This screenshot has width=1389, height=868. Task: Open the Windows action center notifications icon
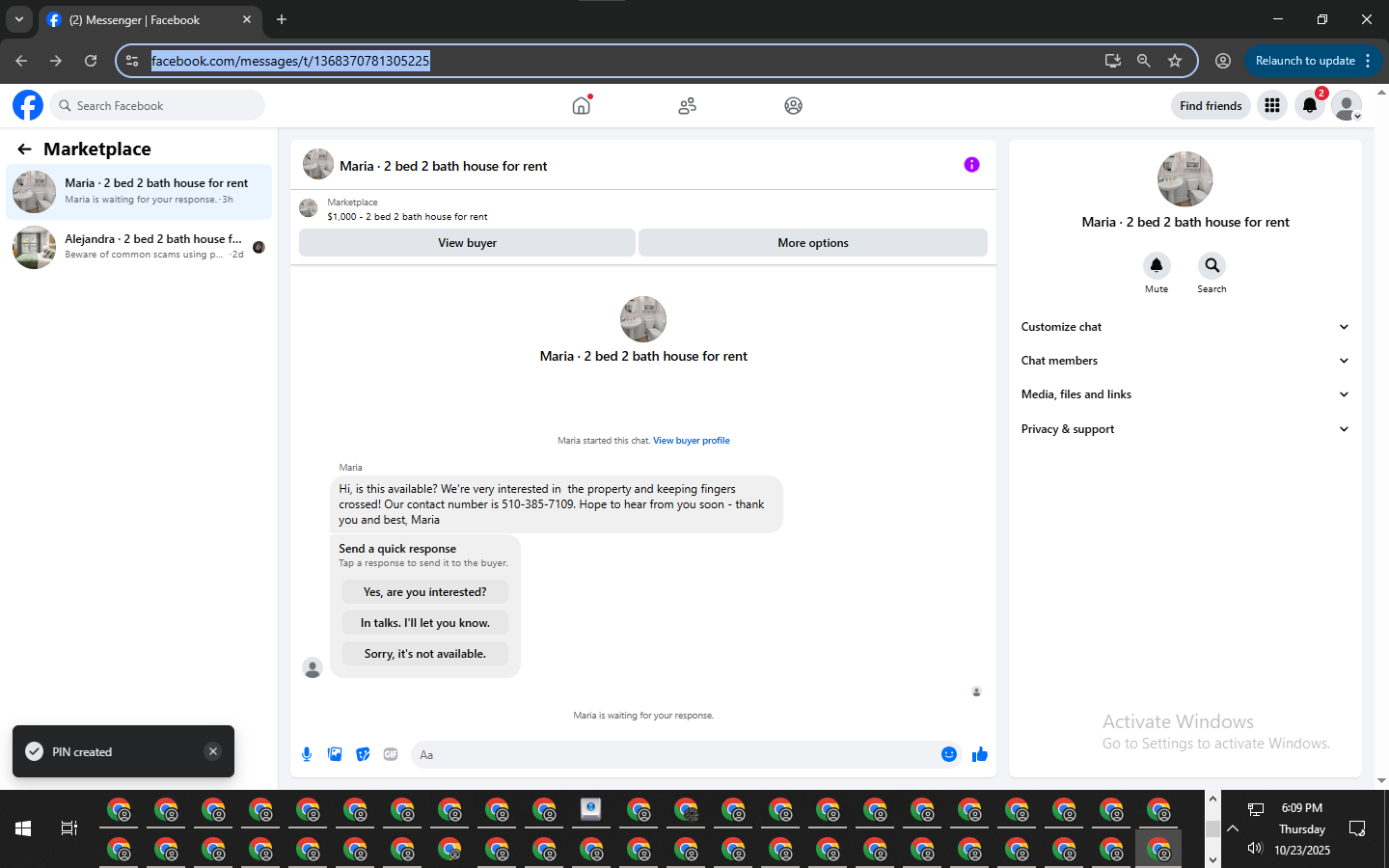click(x=1357, y=828)
